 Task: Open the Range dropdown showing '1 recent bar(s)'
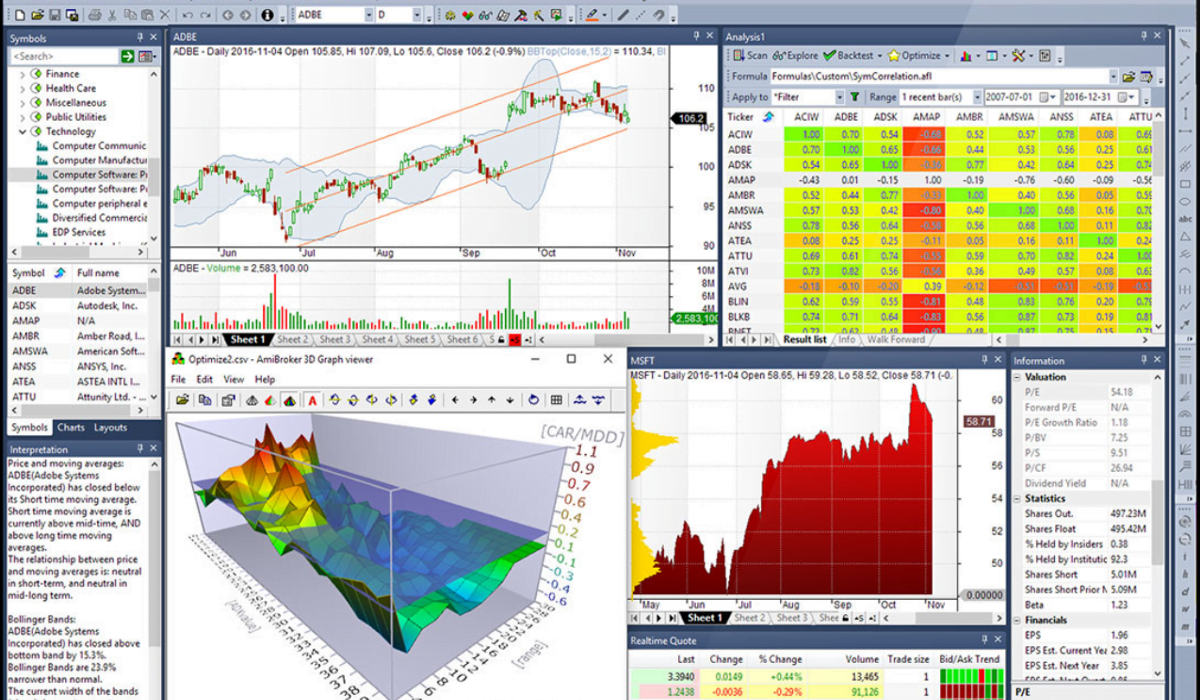tap(977, 97)
